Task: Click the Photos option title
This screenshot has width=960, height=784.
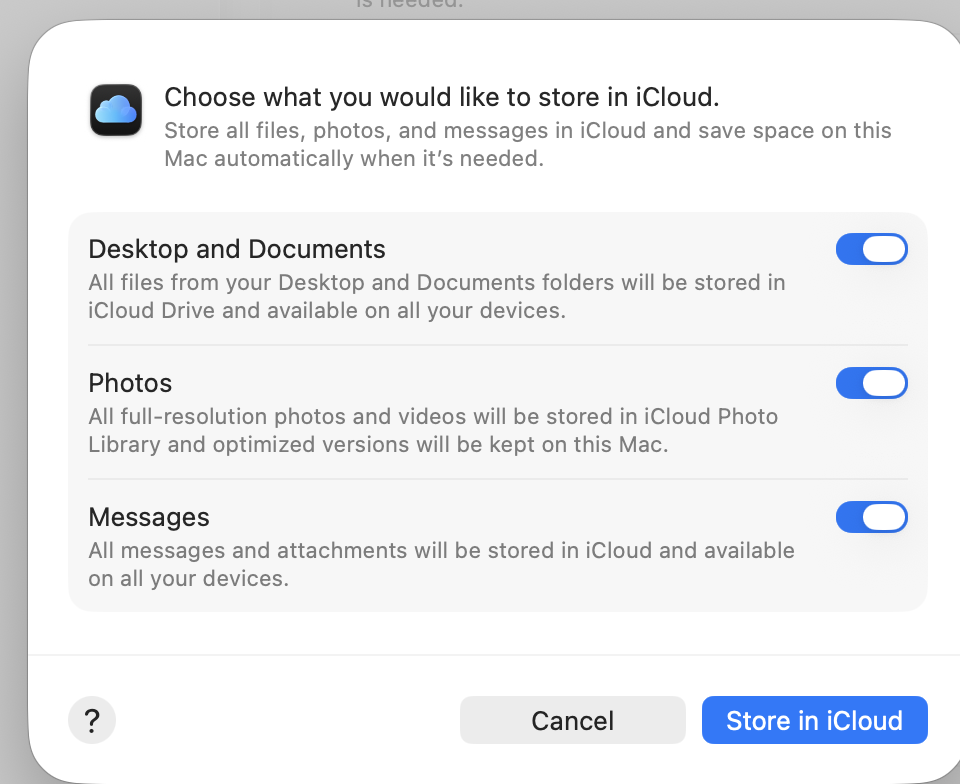Action: coord(130,383)
